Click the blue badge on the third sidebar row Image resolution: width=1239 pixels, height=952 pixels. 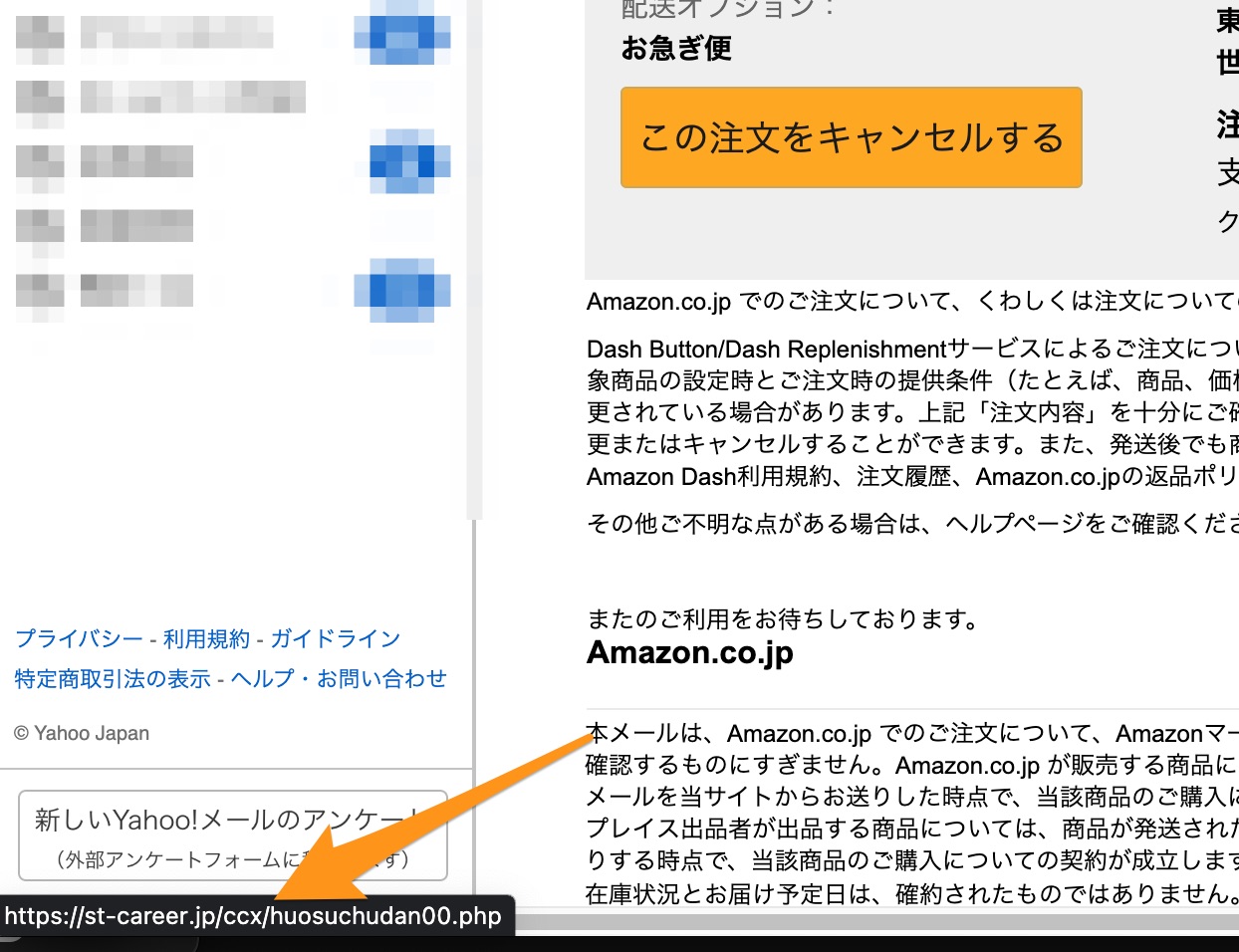[x=409, y=161]
